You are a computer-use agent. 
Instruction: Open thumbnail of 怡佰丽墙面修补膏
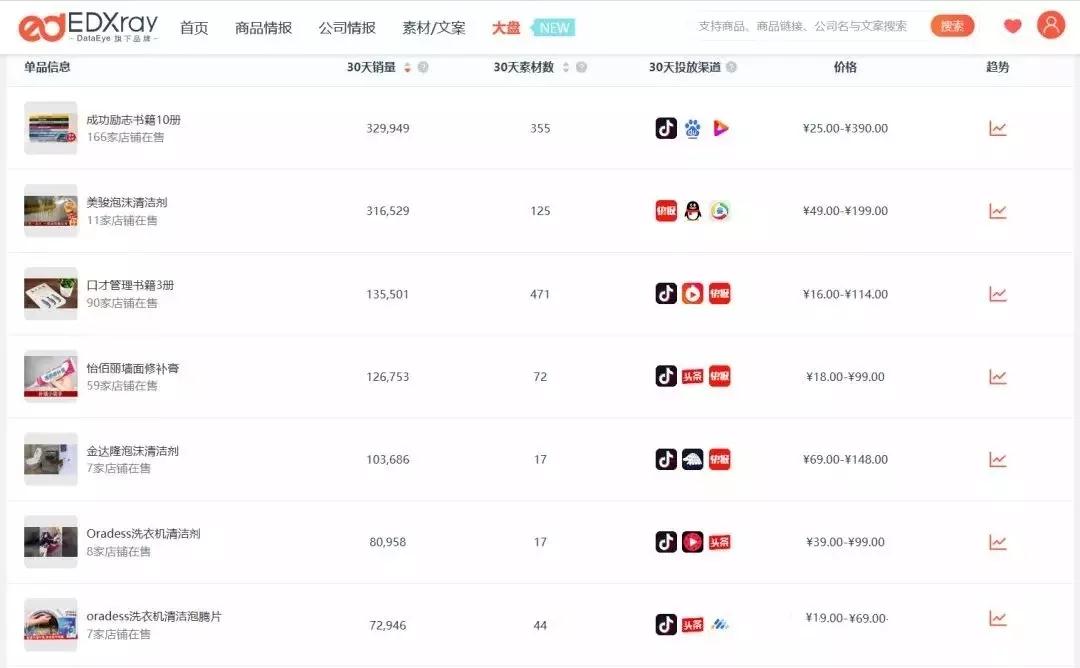pos(51,377)
